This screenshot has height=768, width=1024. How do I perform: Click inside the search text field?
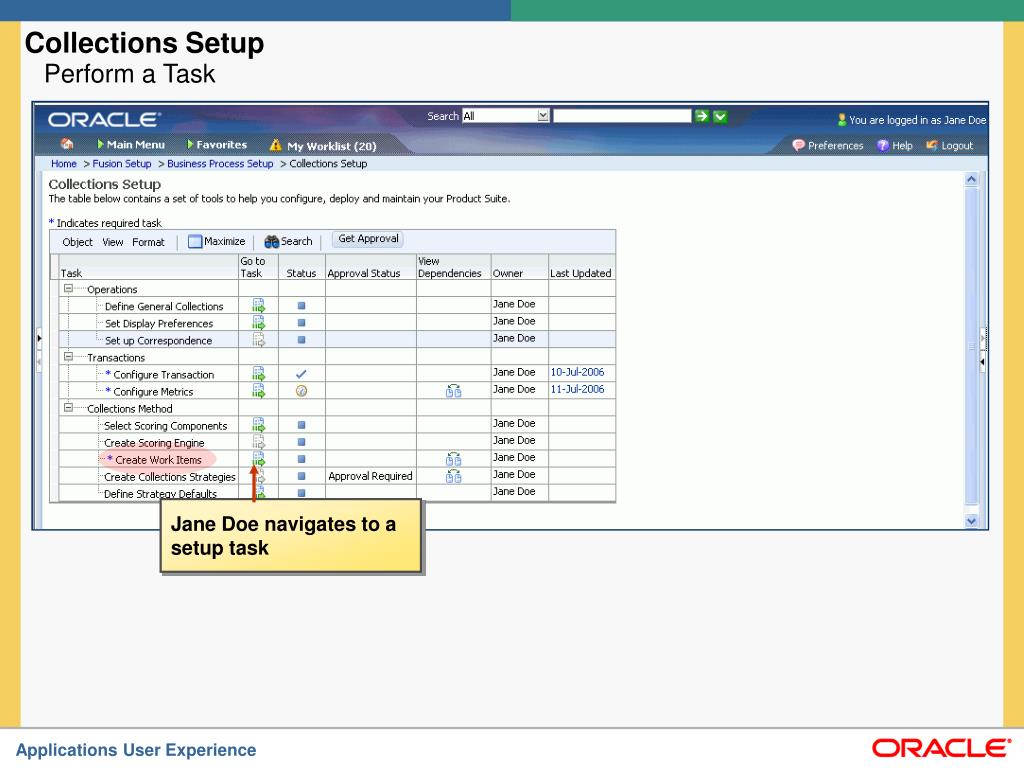(x=622, y=116)
